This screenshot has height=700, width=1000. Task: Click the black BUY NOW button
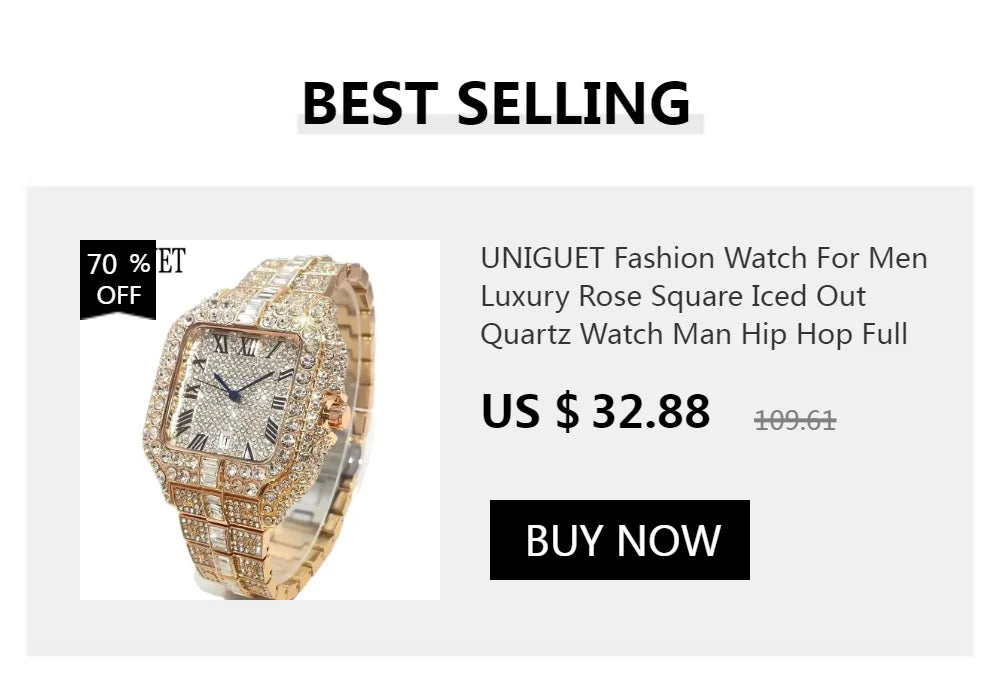click(619, 540)
